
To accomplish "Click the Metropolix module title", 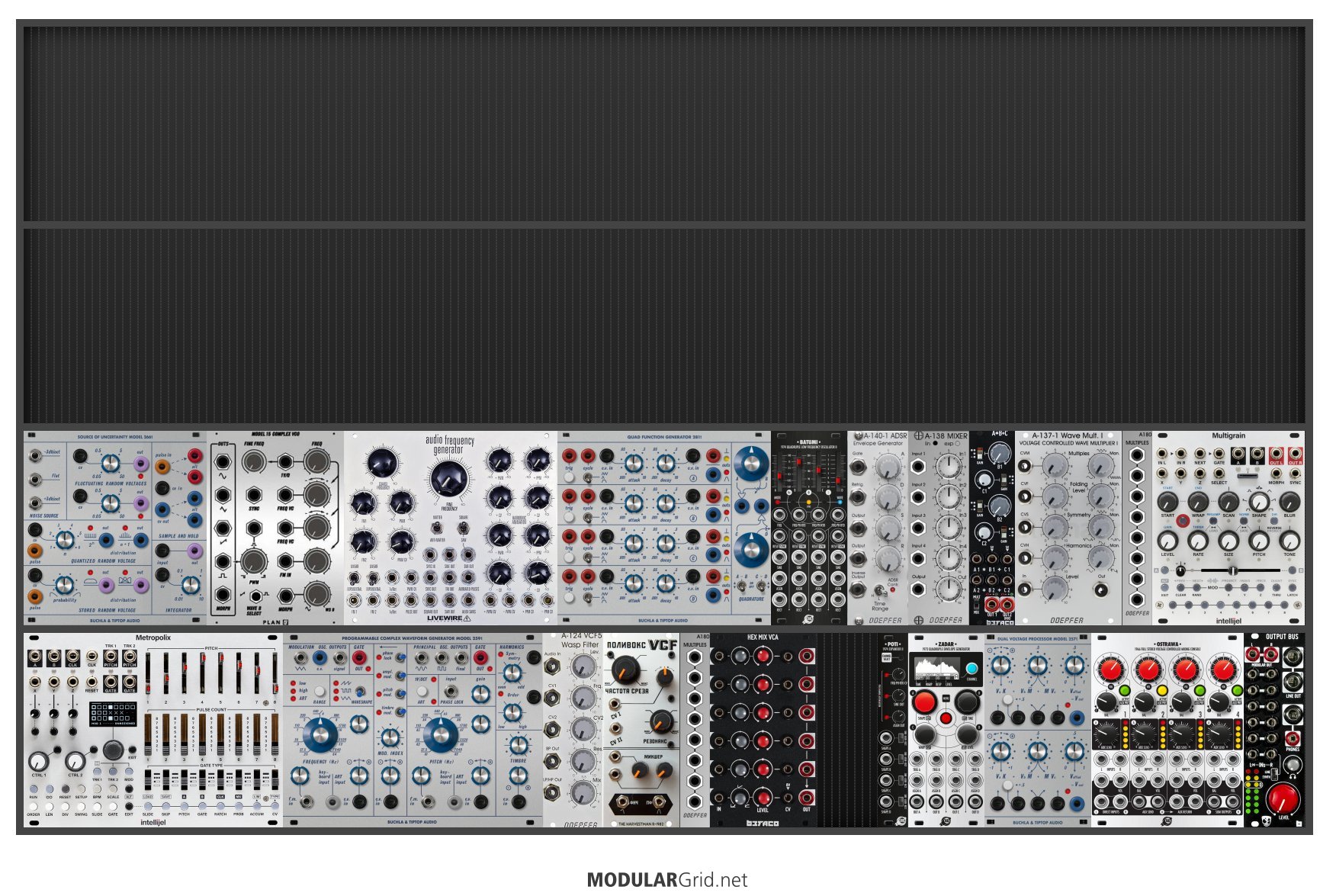I will click(x=153, y=637).
